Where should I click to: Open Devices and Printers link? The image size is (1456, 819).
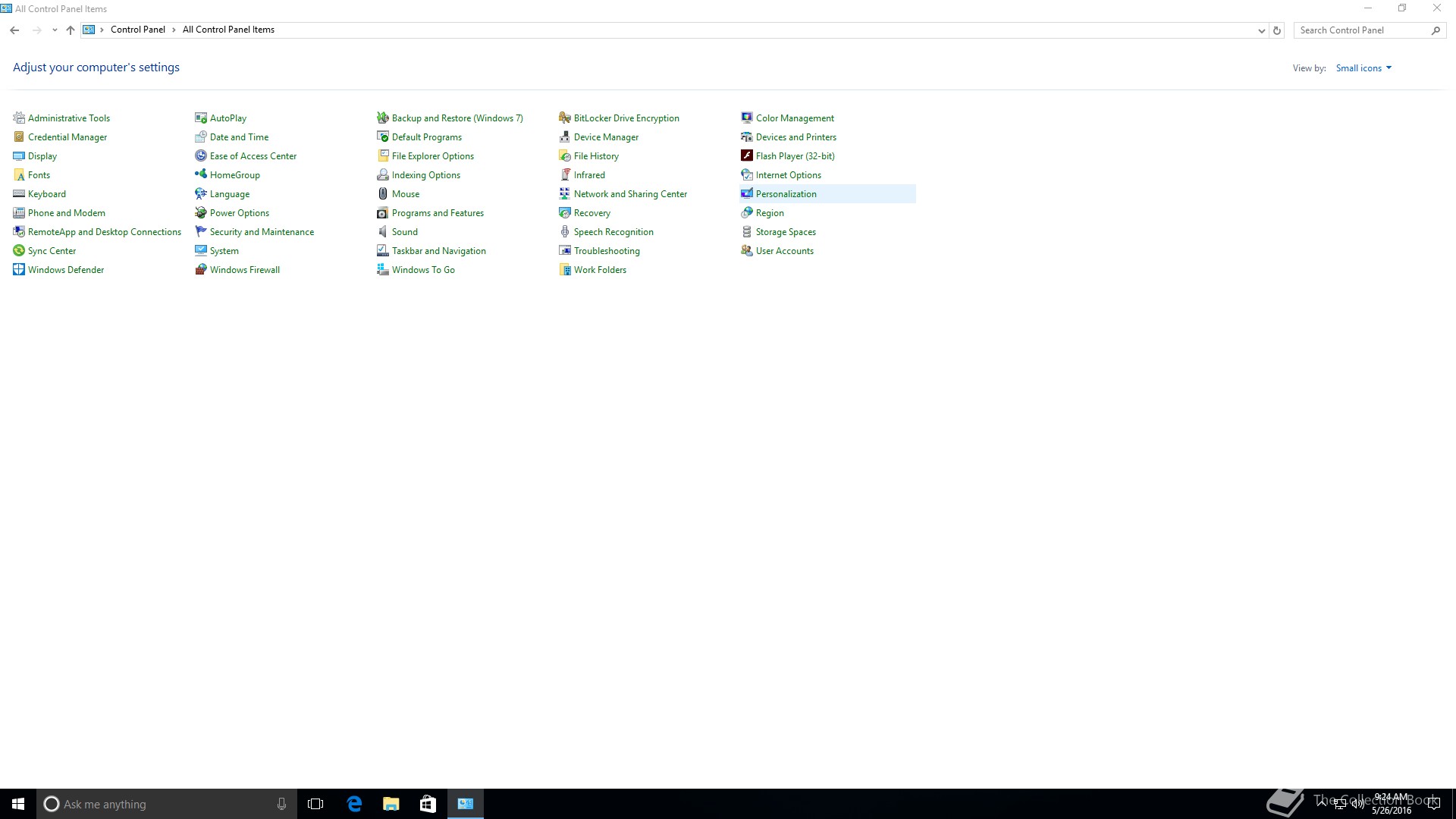point(796,137)
